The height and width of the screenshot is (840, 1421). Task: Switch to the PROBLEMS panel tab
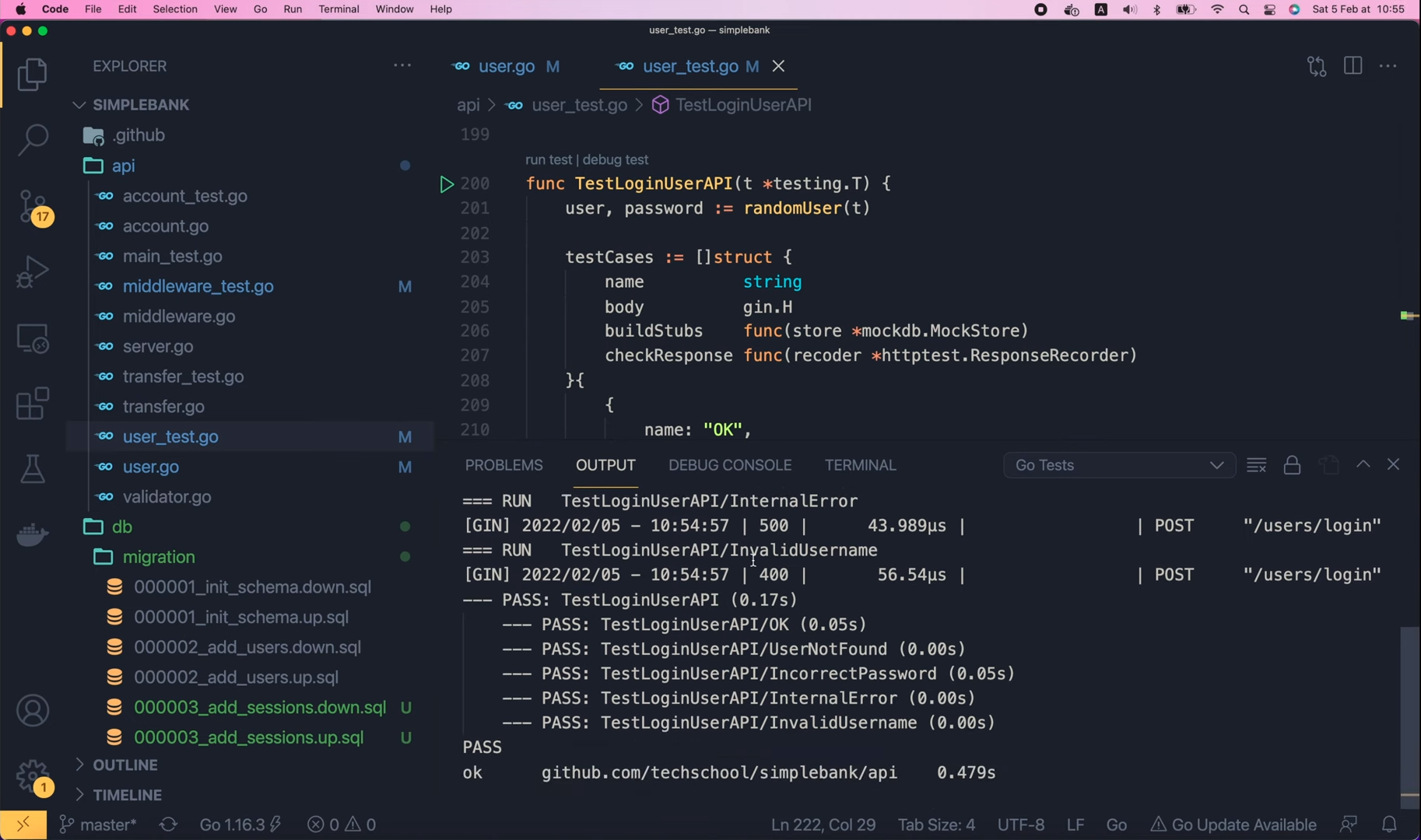coord(503,465)
